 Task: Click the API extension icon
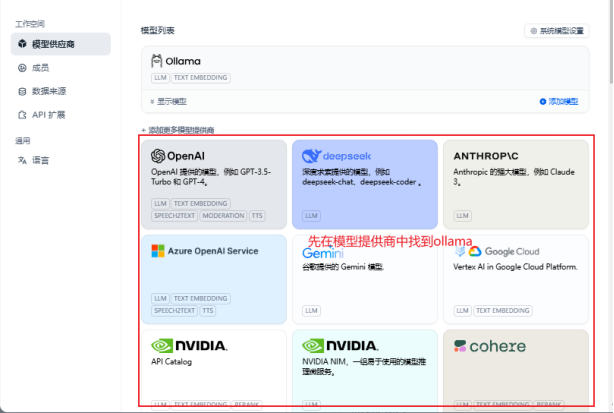click(22, 115)
